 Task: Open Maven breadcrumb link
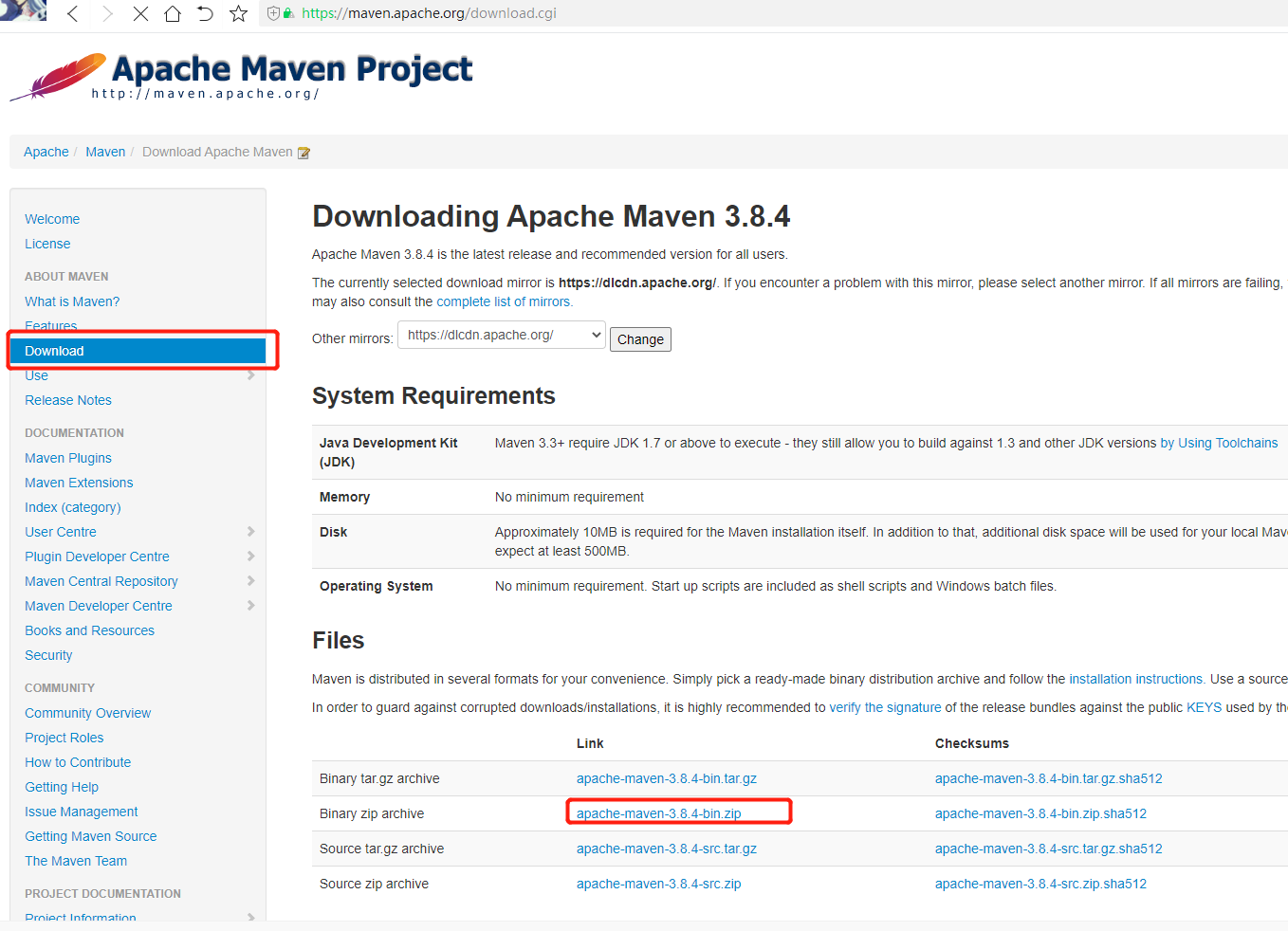(x=105, y=152)
